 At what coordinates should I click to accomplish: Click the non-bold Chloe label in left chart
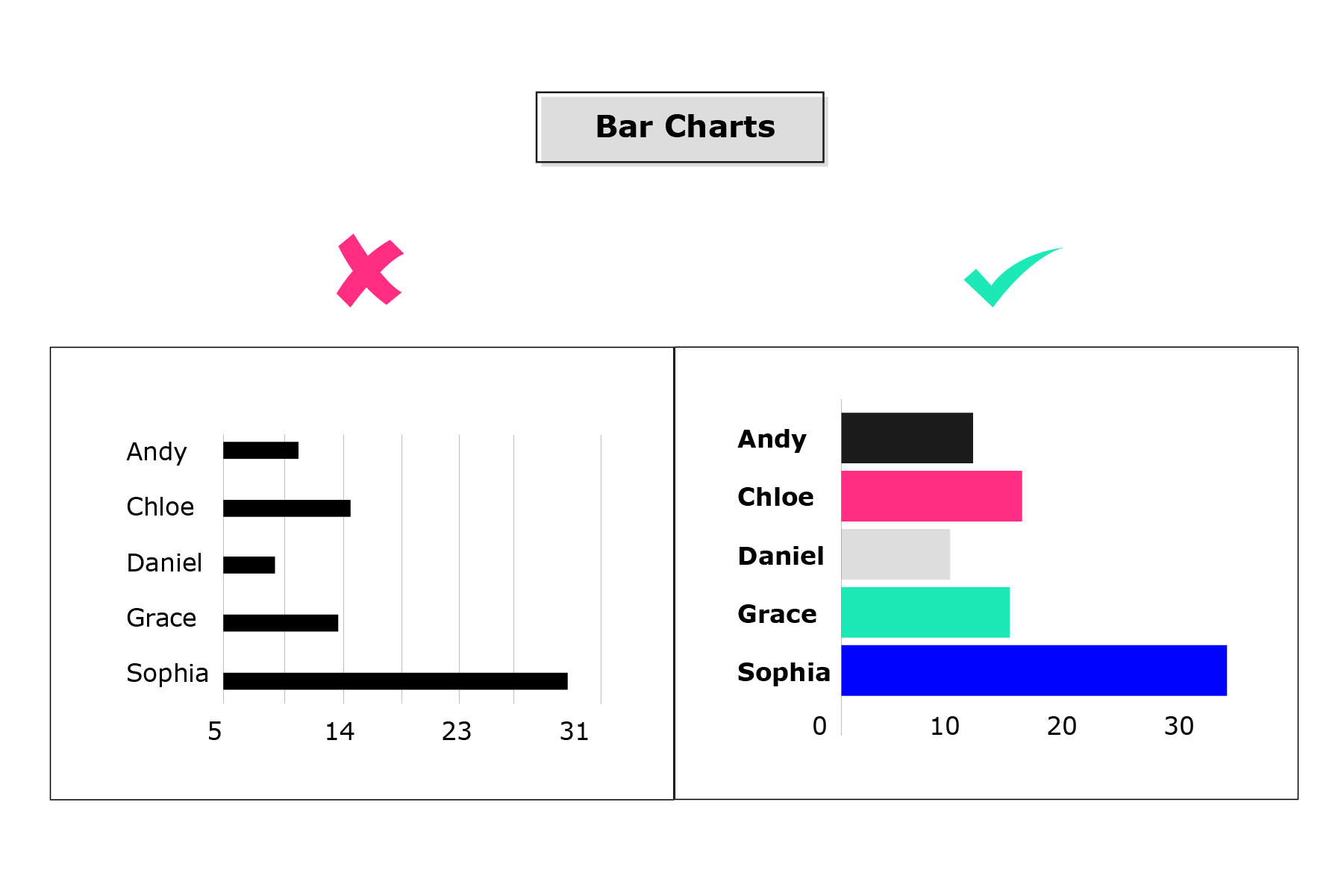point(160,507)
